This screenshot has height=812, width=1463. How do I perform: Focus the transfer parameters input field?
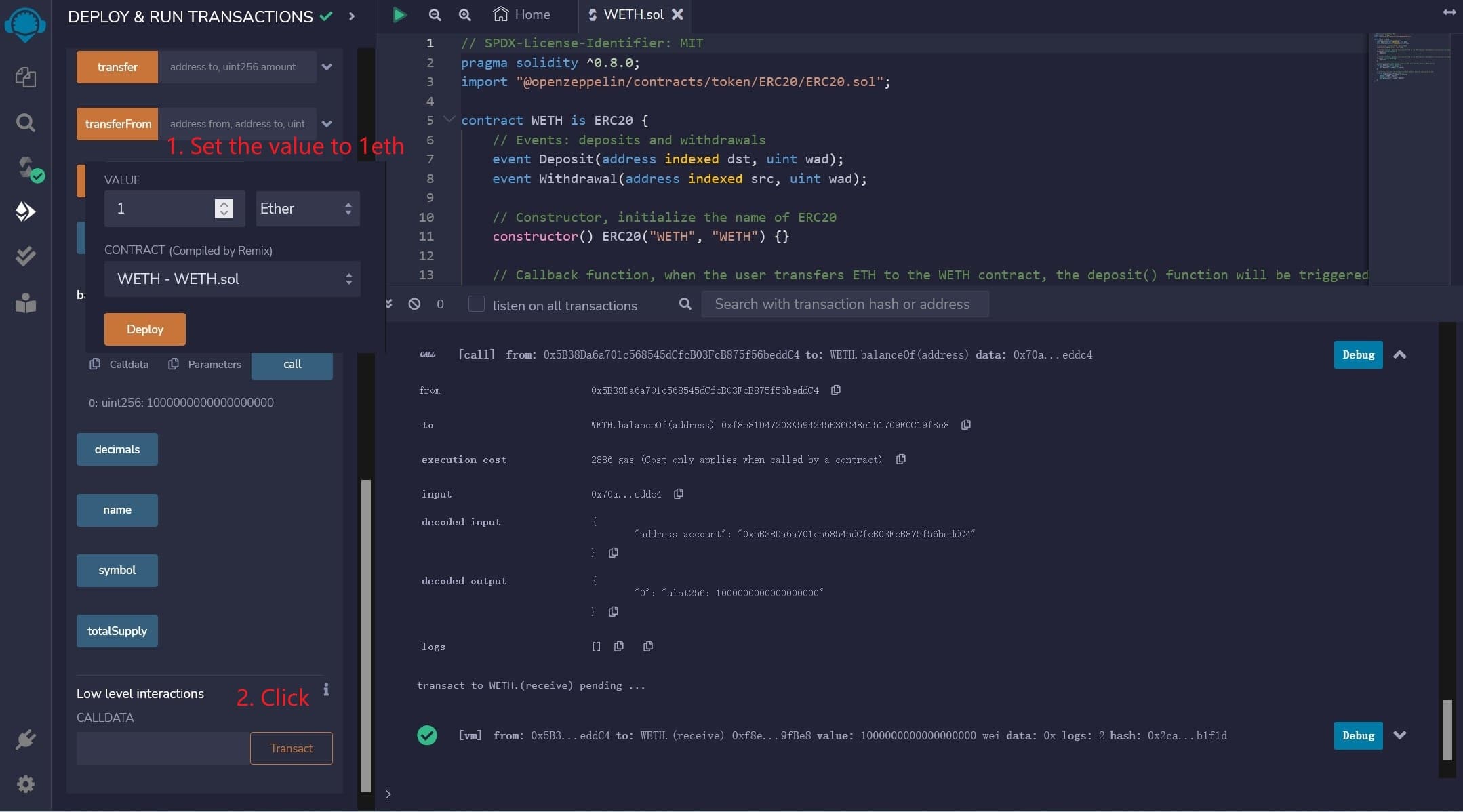click(237, 67)
